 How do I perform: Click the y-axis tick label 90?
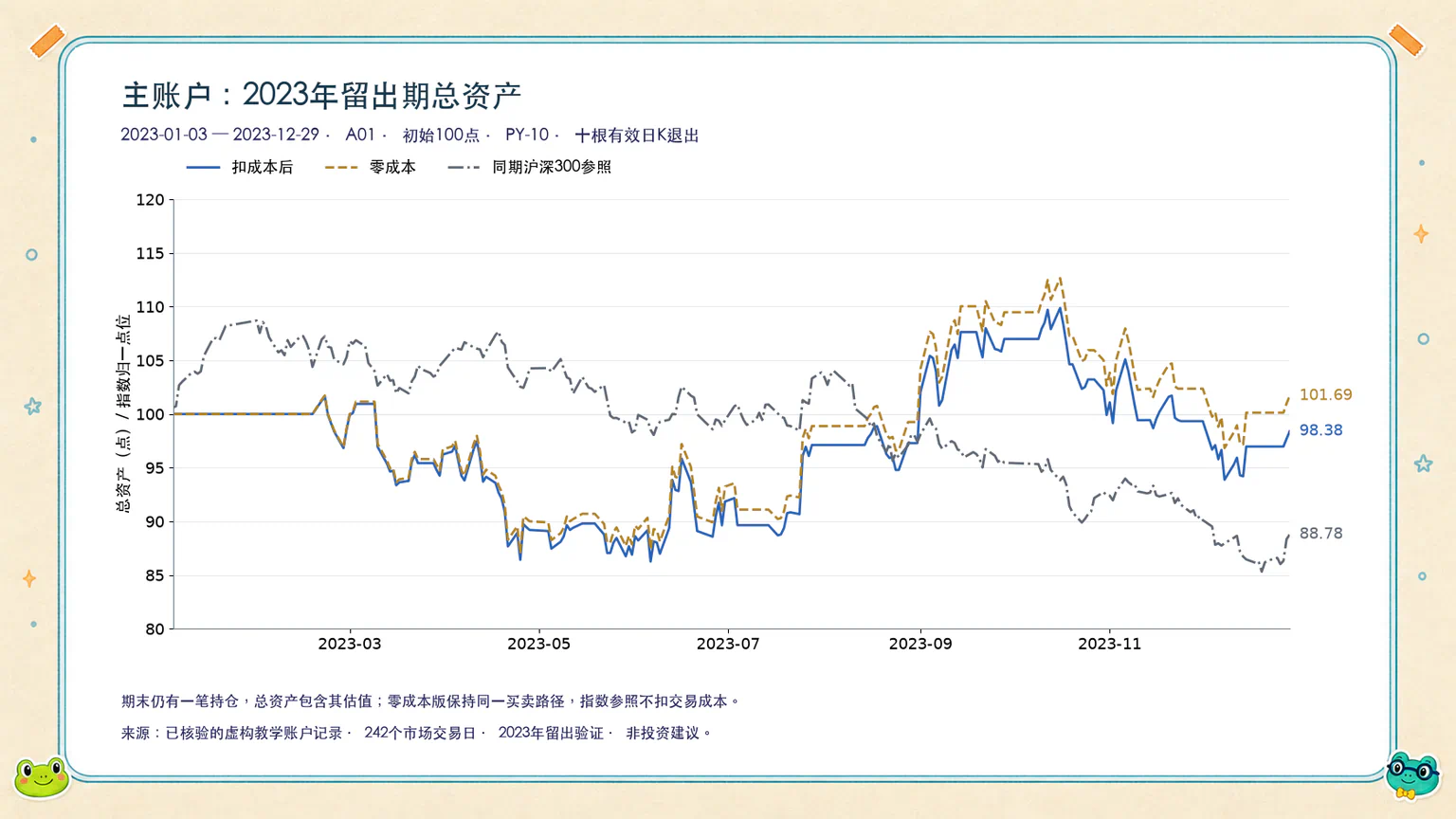[155, 521]
